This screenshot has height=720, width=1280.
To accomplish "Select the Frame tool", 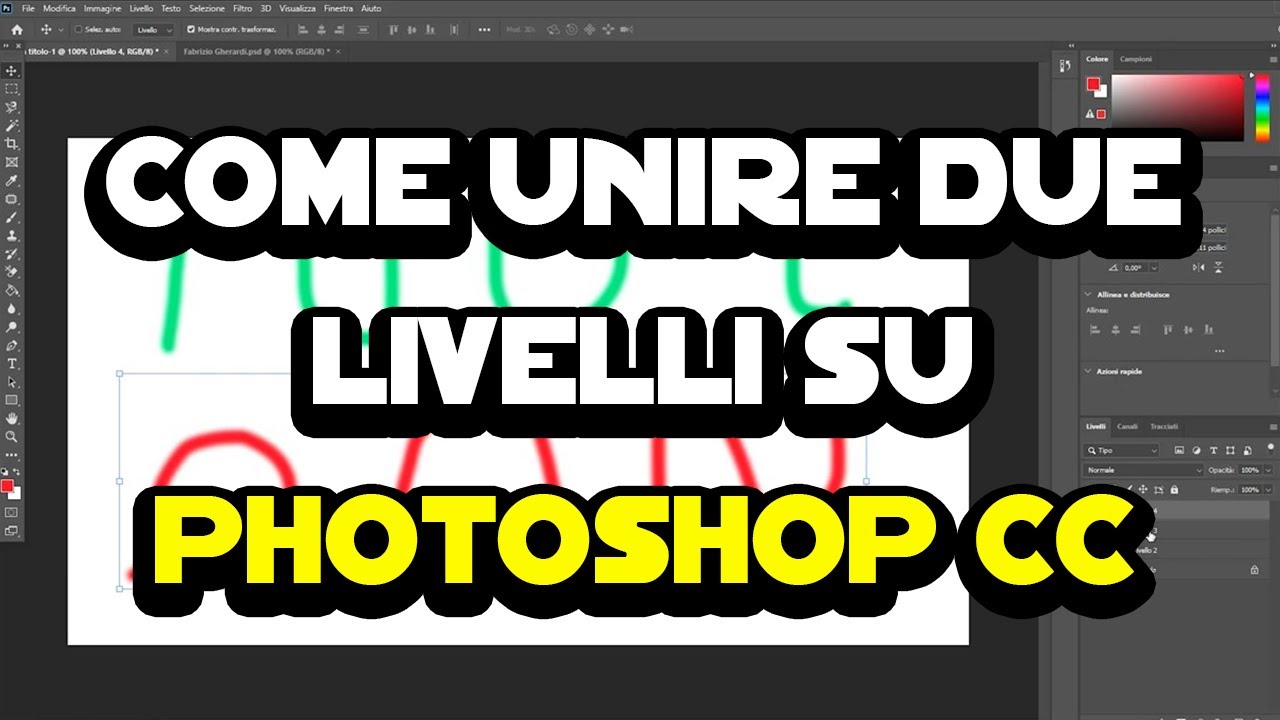I will click(12, 162).
